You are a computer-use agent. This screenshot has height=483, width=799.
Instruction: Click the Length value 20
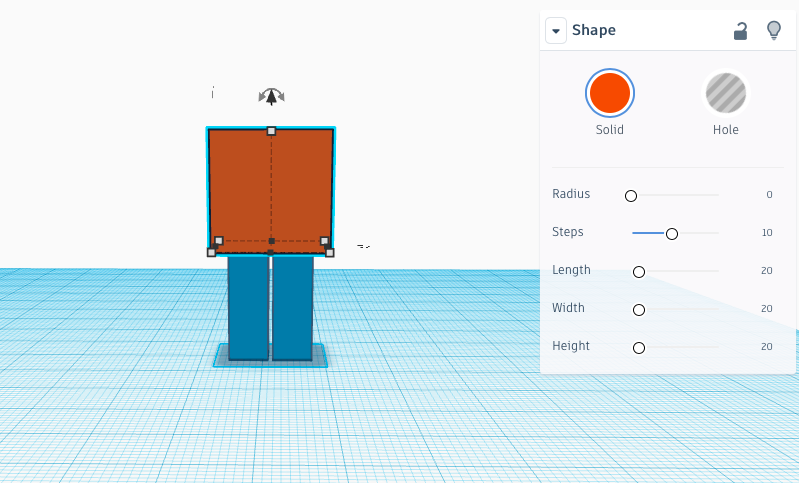(767, 271)
